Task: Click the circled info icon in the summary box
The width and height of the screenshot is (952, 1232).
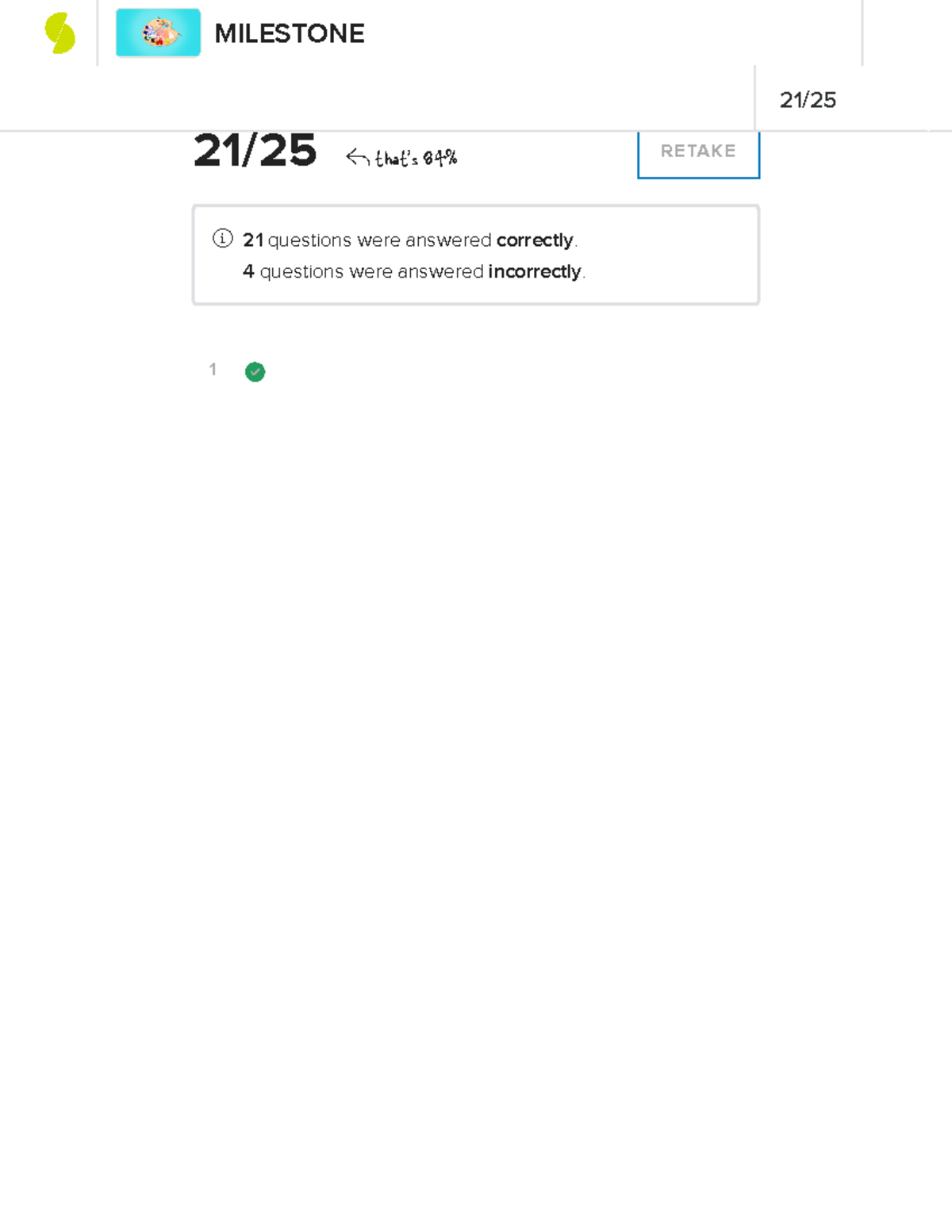Action: 223,238
